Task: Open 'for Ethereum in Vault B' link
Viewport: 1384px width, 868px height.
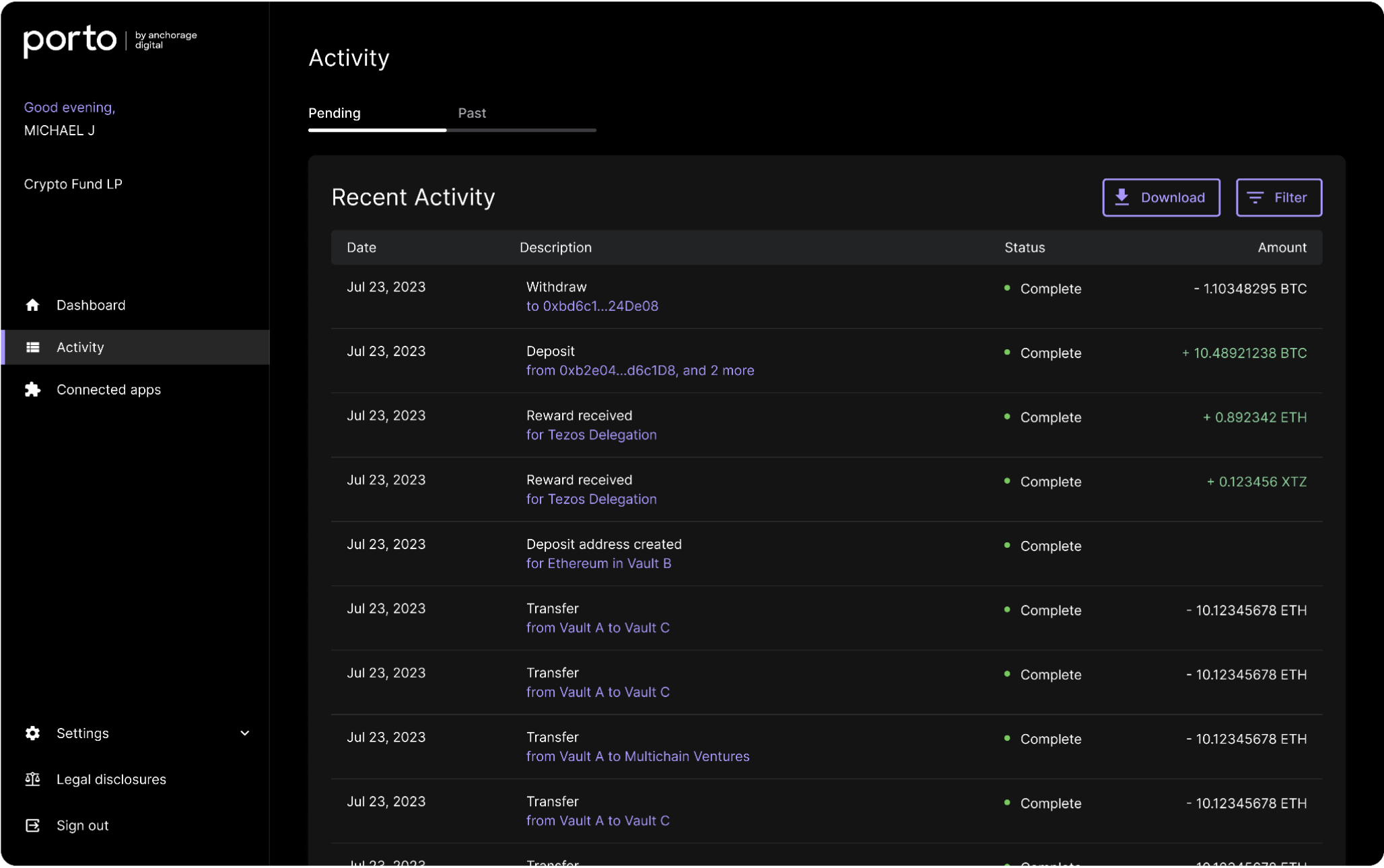Action: point(598,563)
